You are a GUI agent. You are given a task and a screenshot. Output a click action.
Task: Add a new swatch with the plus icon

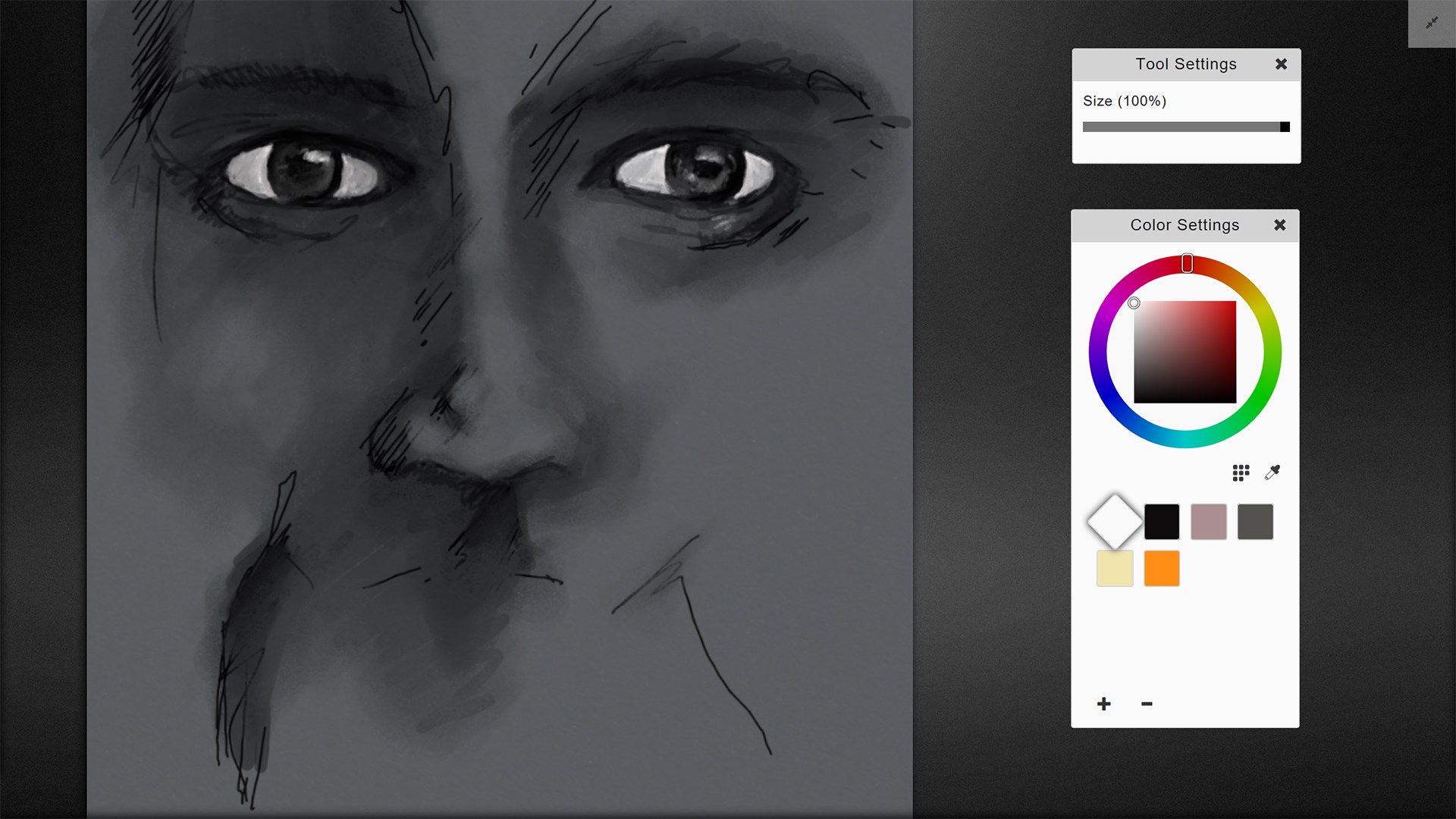pos(1104,703)
